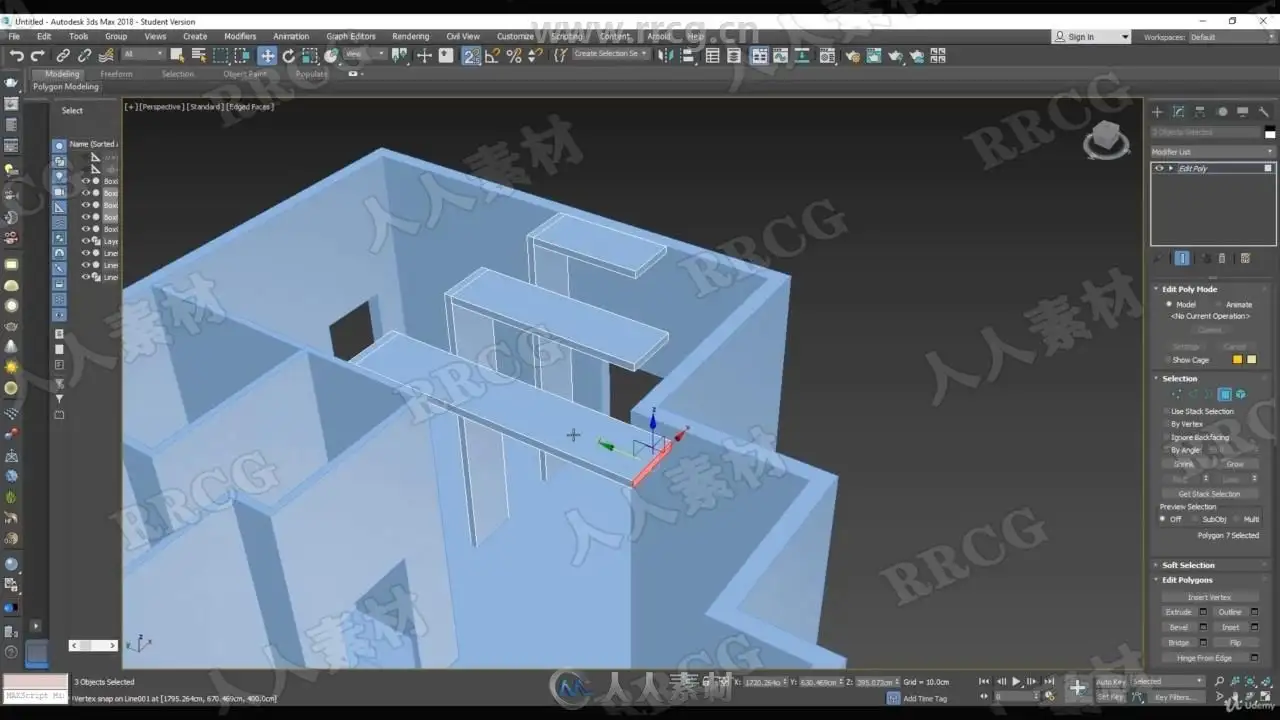This screenshot has height=720, width=1280.
Task: Open the Hierarchy command panel tab
Action: (1200, 112)
